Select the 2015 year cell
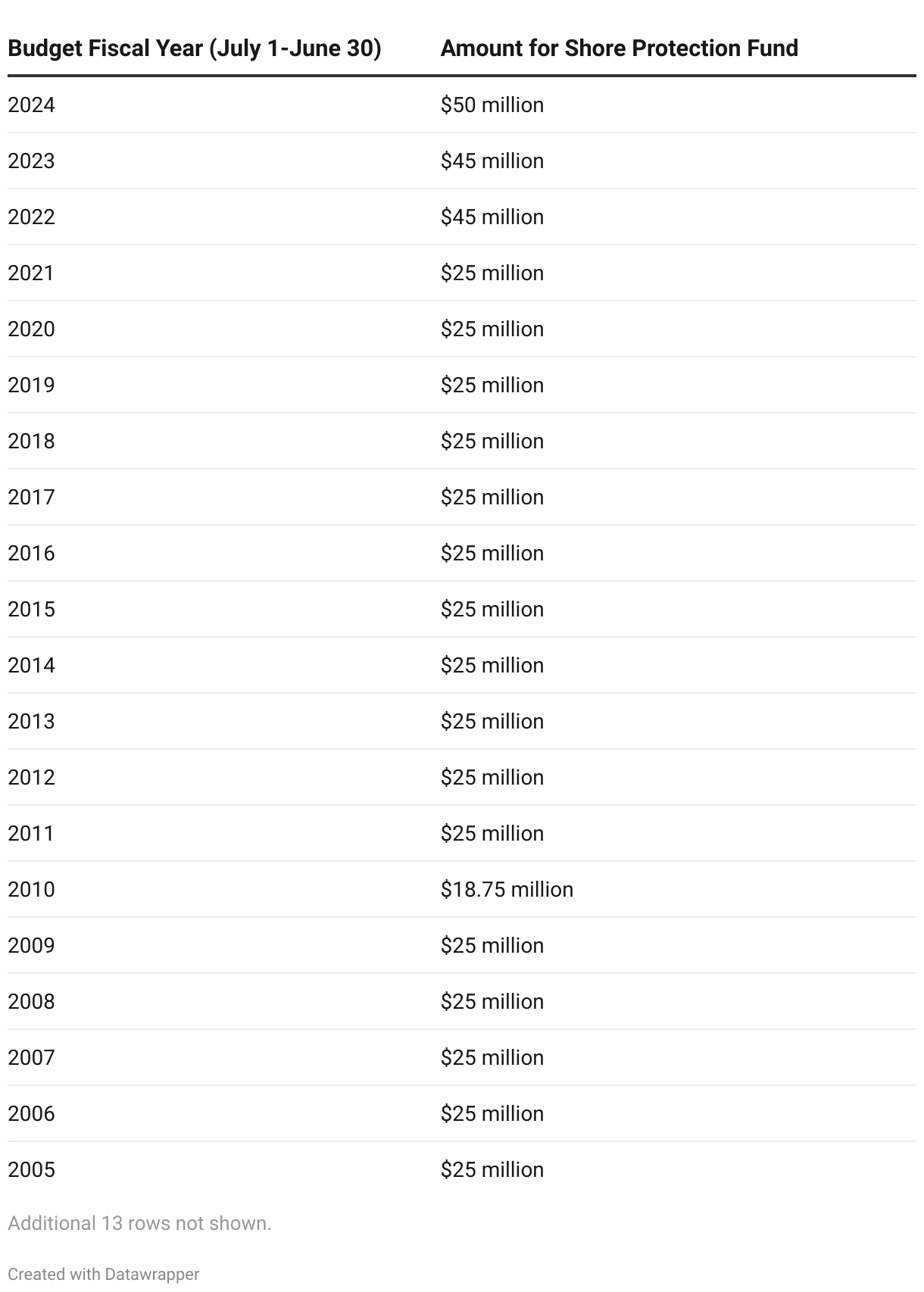Screen dimensions: 924x1292 pyautogui.click(x=32, y=609)
